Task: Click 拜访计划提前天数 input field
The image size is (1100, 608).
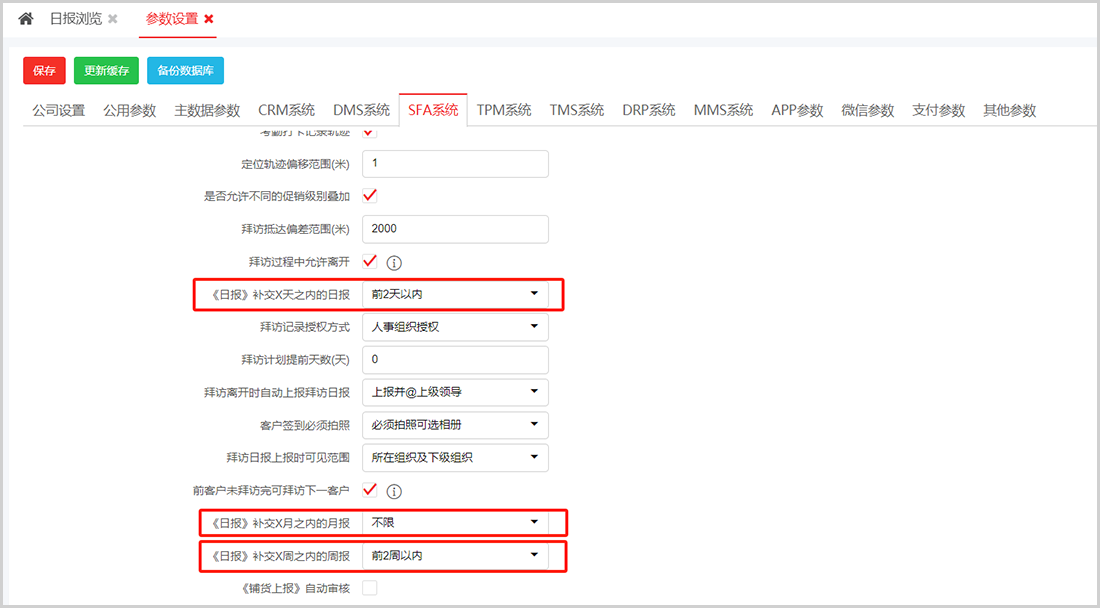Action: pyautogui.click(x=455, y=359)
